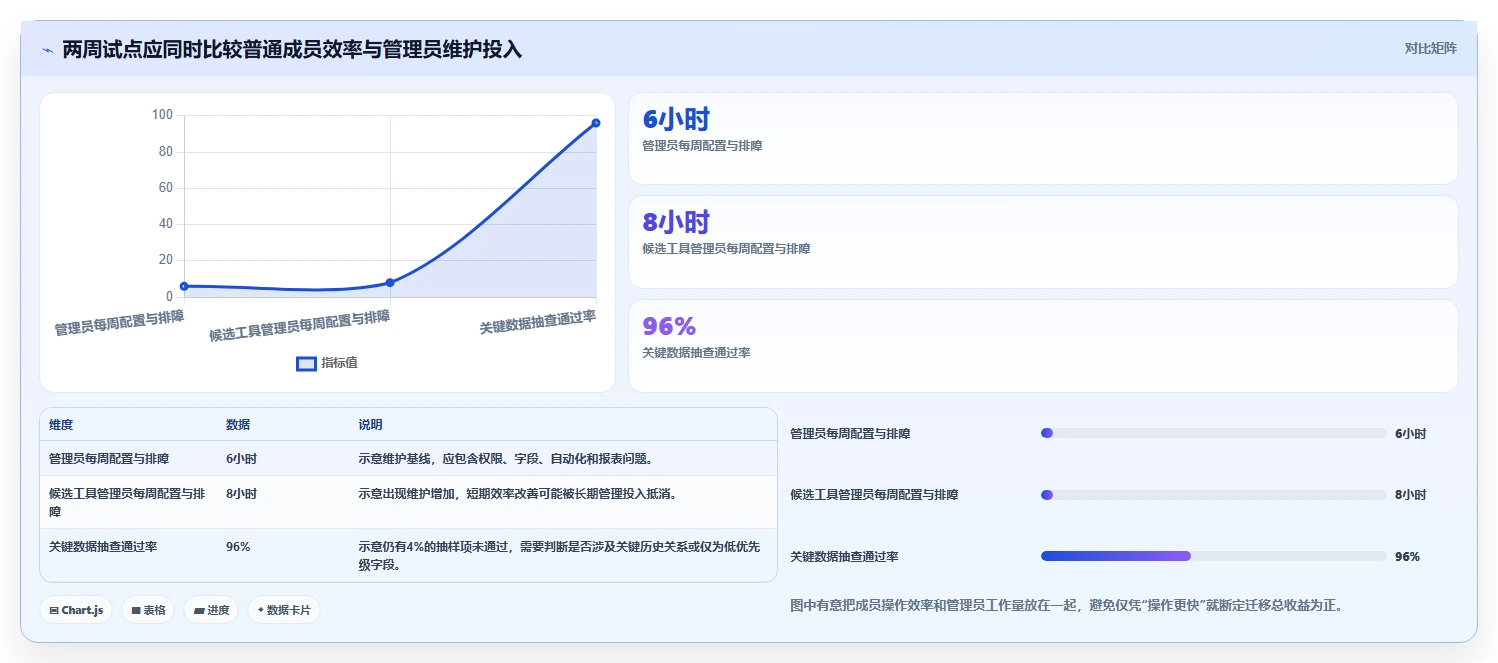This screenshot has width=1498, height=663.
Task: Click the 示意维护基线 description cell
Action: [505, 459]
